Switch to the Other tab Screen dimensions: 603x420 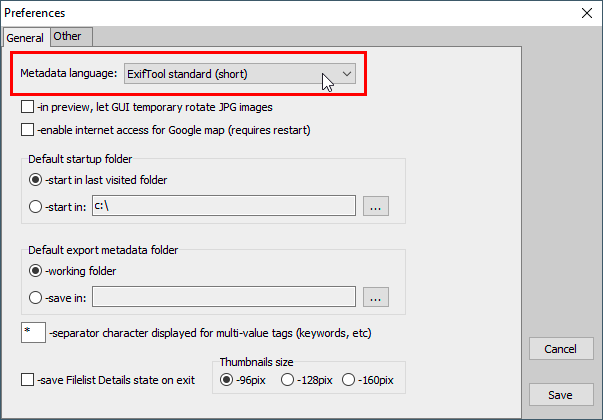coord(68,37)
